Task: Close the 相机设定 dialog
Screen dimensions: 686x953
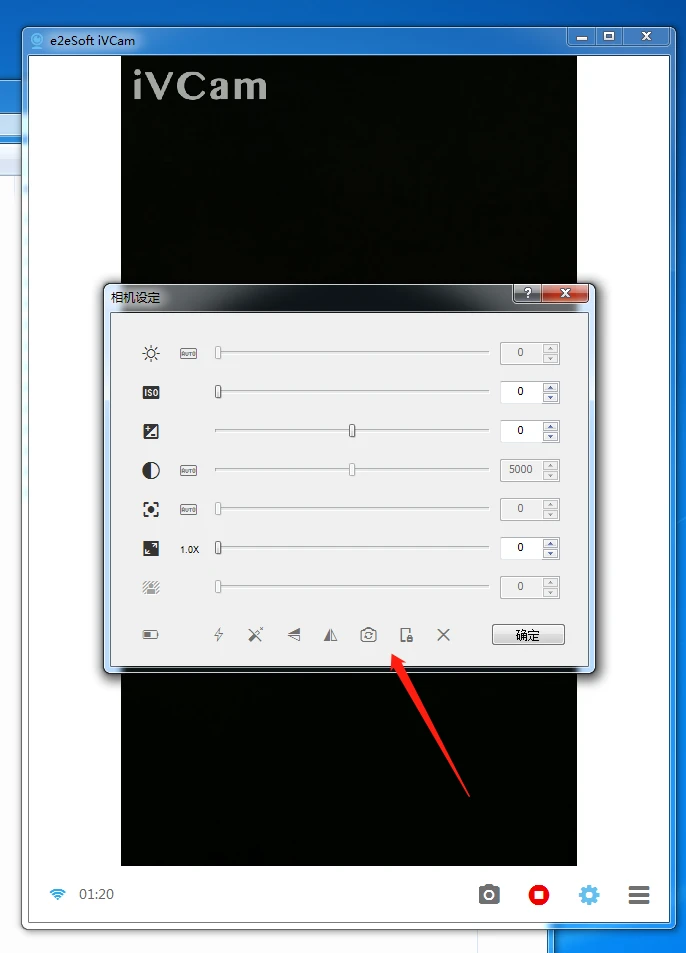Action: pos(565,293)
